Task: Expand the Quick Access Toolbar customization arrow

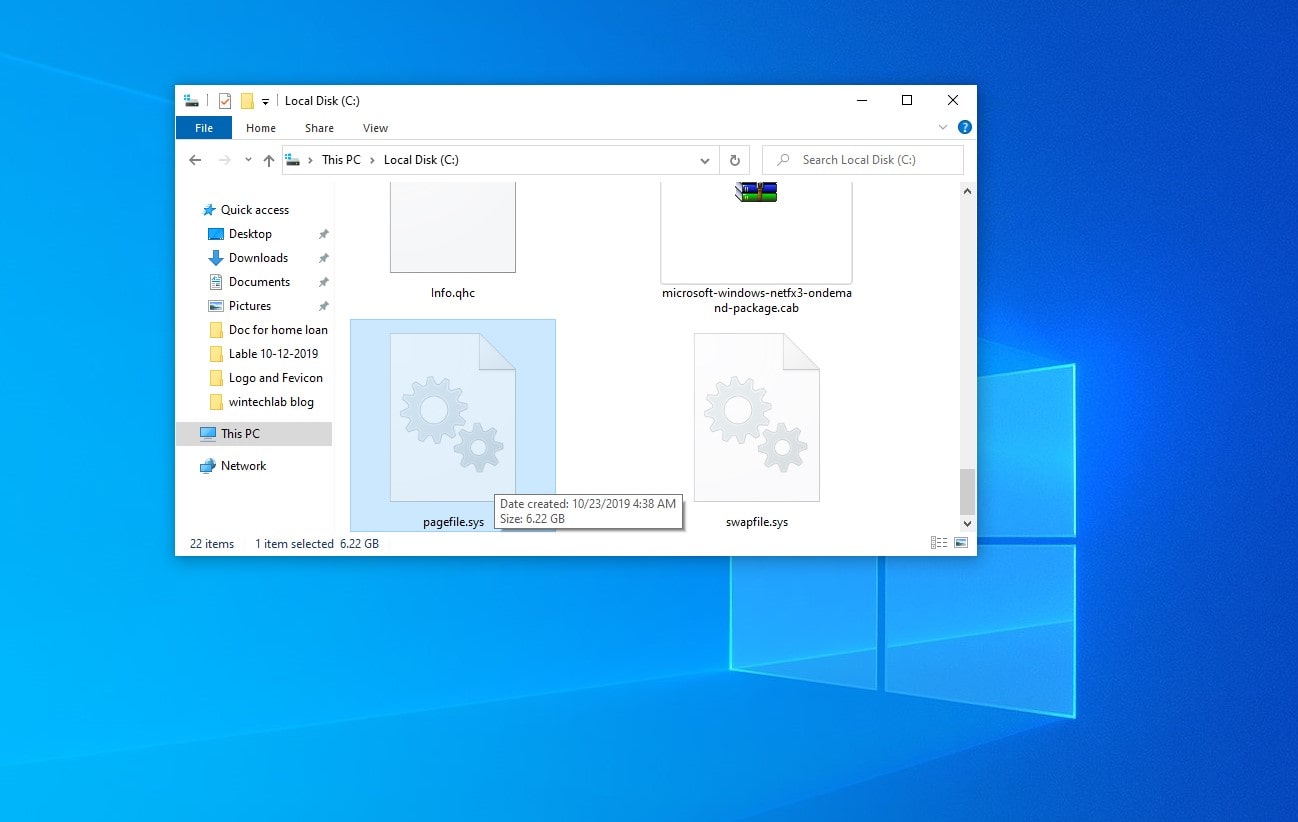Action: tap(265, 101)
